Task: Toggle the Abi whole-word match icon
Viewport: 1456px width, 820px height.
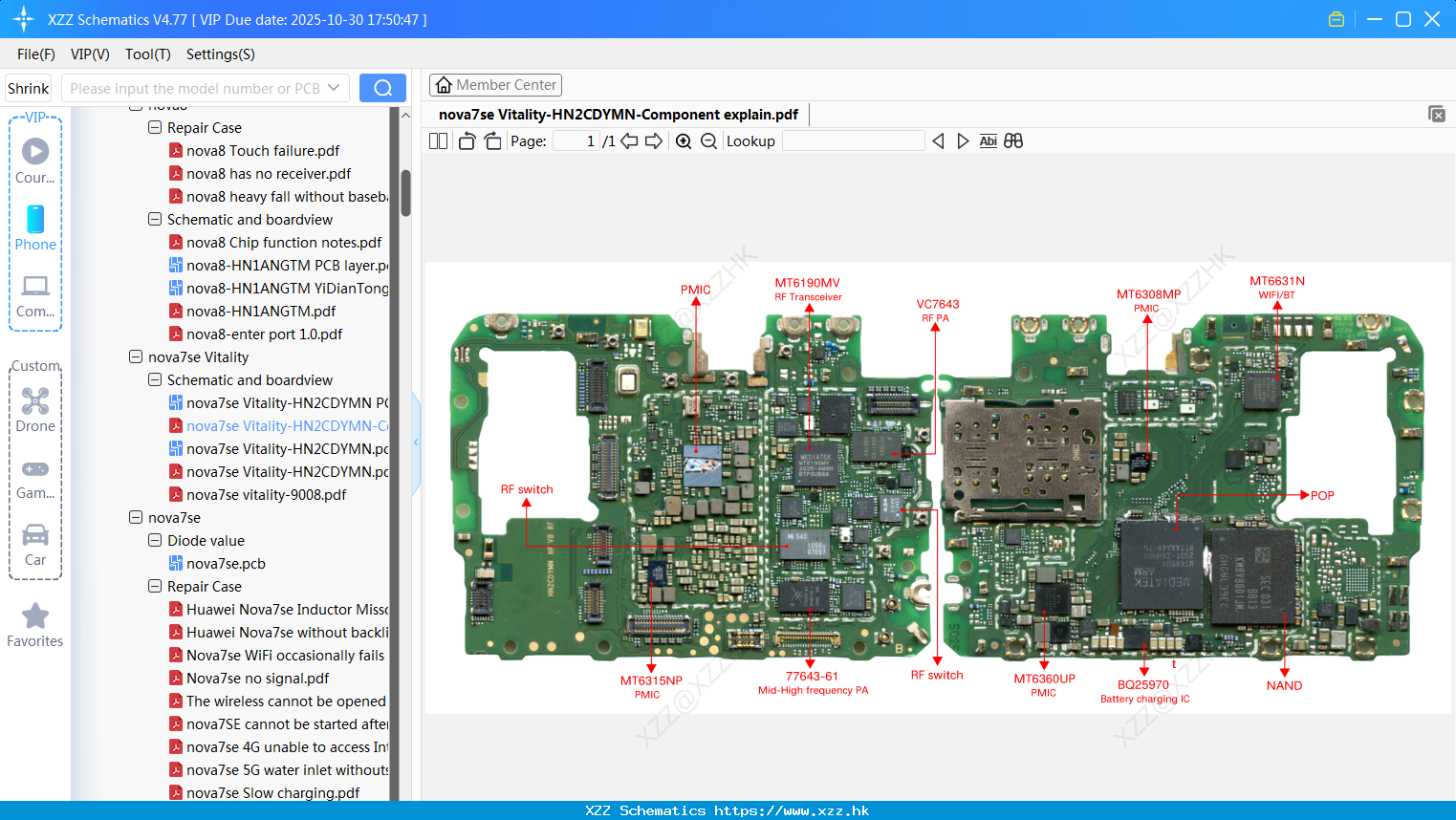Action: 988,140
